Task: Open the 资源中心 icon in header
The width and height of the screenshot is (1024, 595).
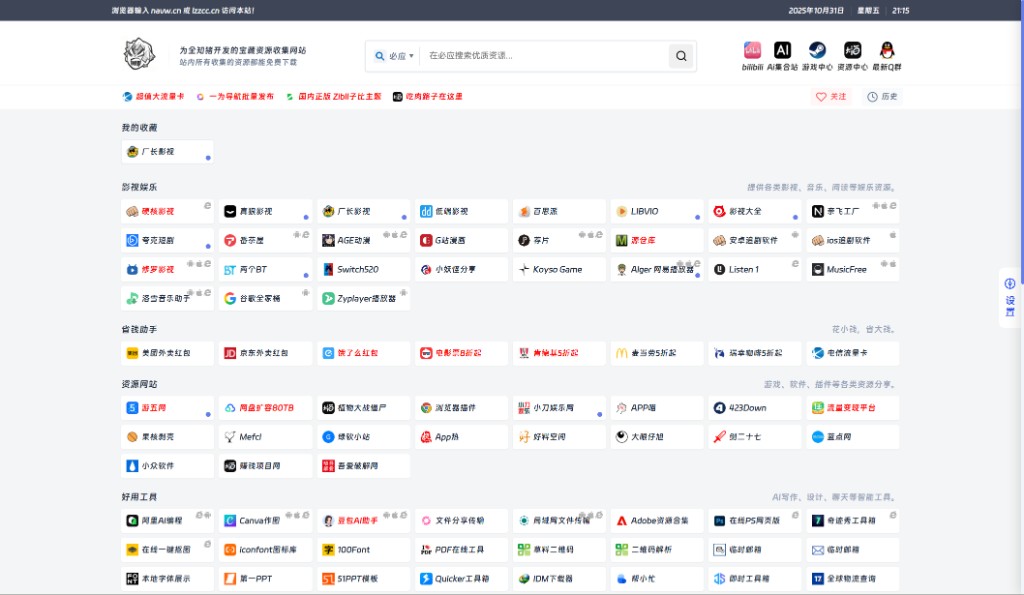Action: point(852,51)
